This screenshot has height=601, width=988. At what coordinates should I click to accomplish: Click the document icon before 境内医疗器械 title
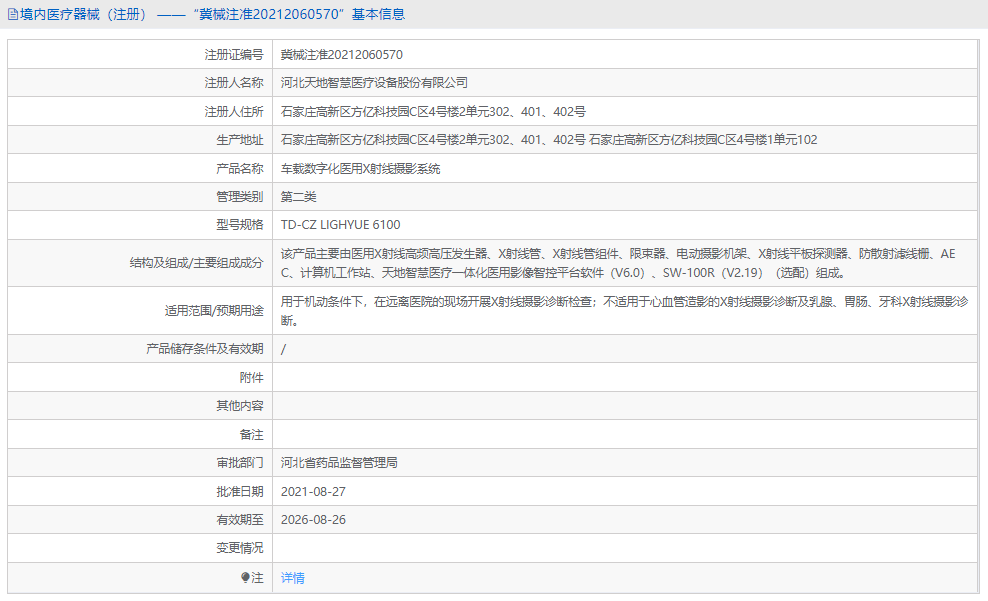pyautogui.click(x=14, y=13)
